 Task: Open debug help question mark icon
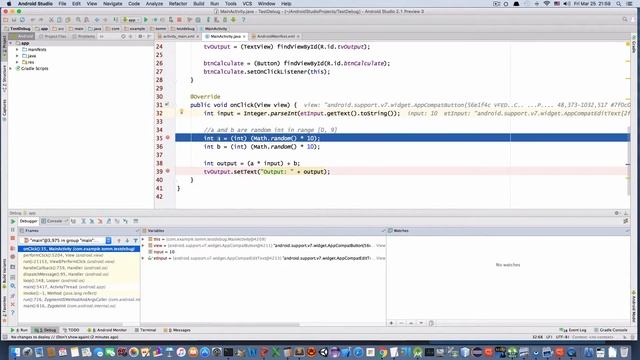pyautogui.click(x=13, y=313)
